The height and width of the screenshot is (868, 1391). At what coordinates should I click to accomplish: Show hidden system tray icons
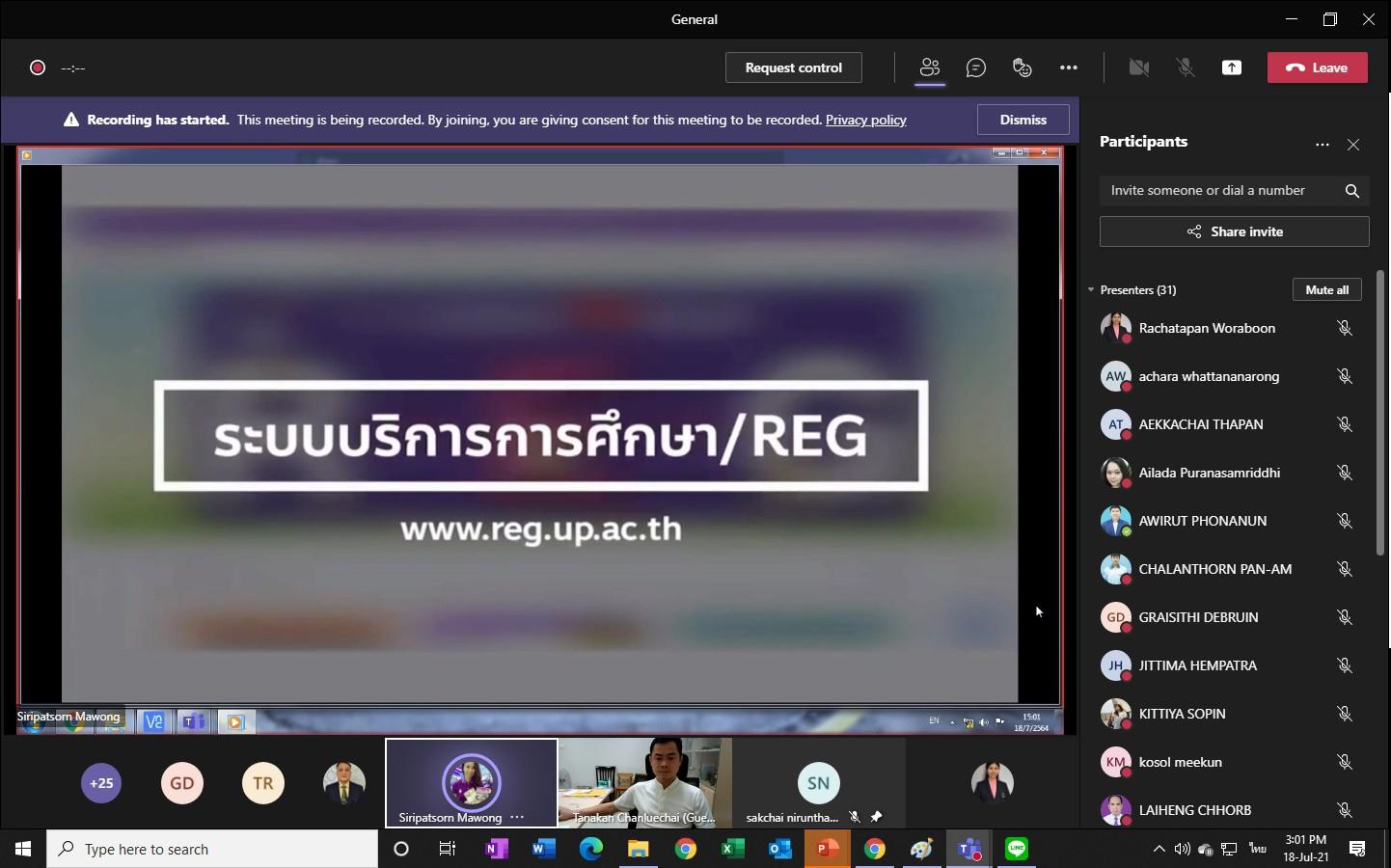point(1159,849)
